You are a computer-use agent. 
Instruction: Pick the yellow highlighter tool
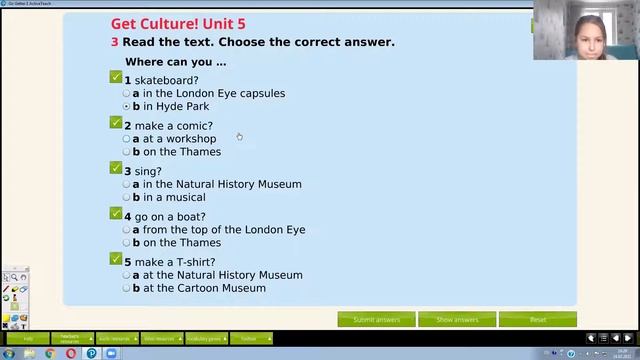click(x=15, y=289)
